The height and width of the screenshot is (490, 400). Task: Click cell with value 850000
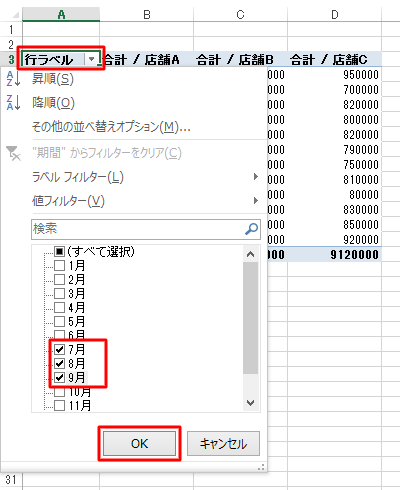[335, 225]
